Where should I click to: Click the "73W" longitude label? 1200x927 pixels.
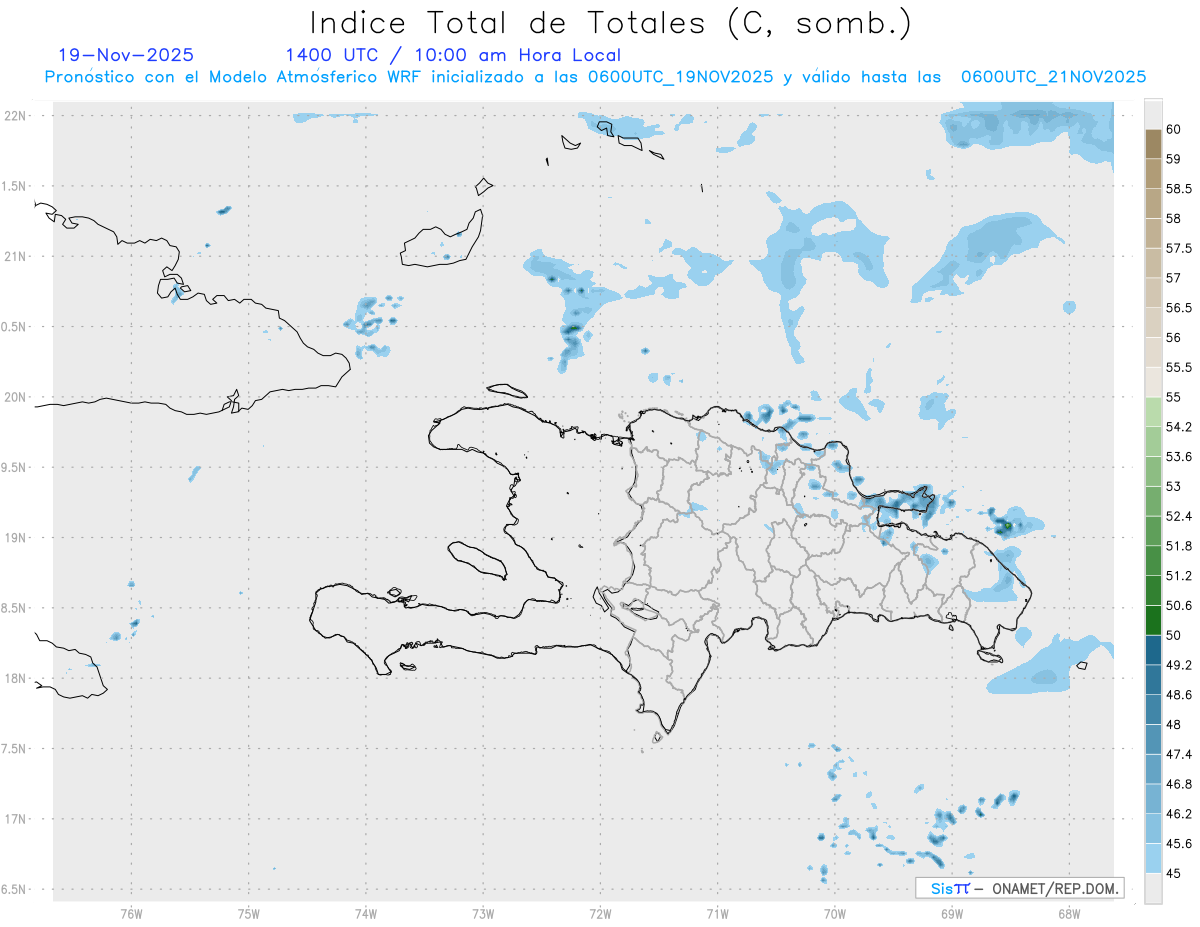click(483, 913)
